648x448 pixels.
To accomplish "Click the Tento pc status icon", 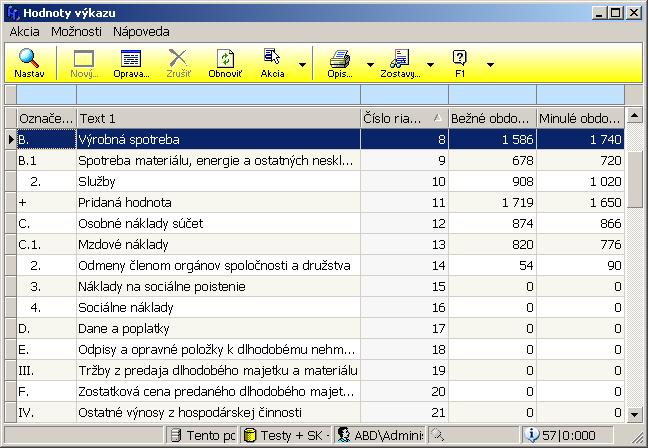I will point(176,435).
